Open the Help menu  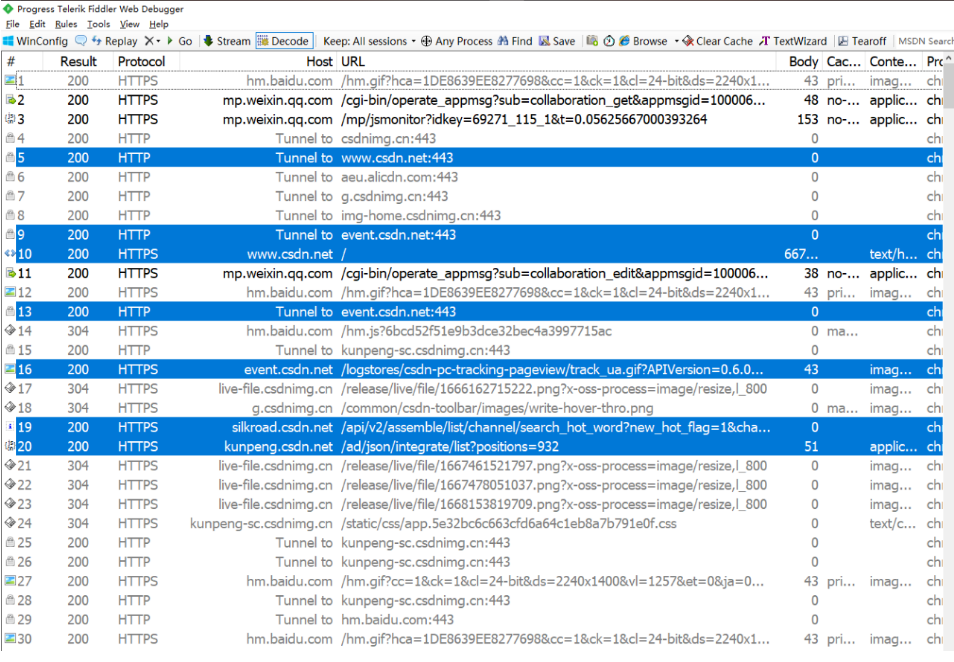(x=158, y=24)
